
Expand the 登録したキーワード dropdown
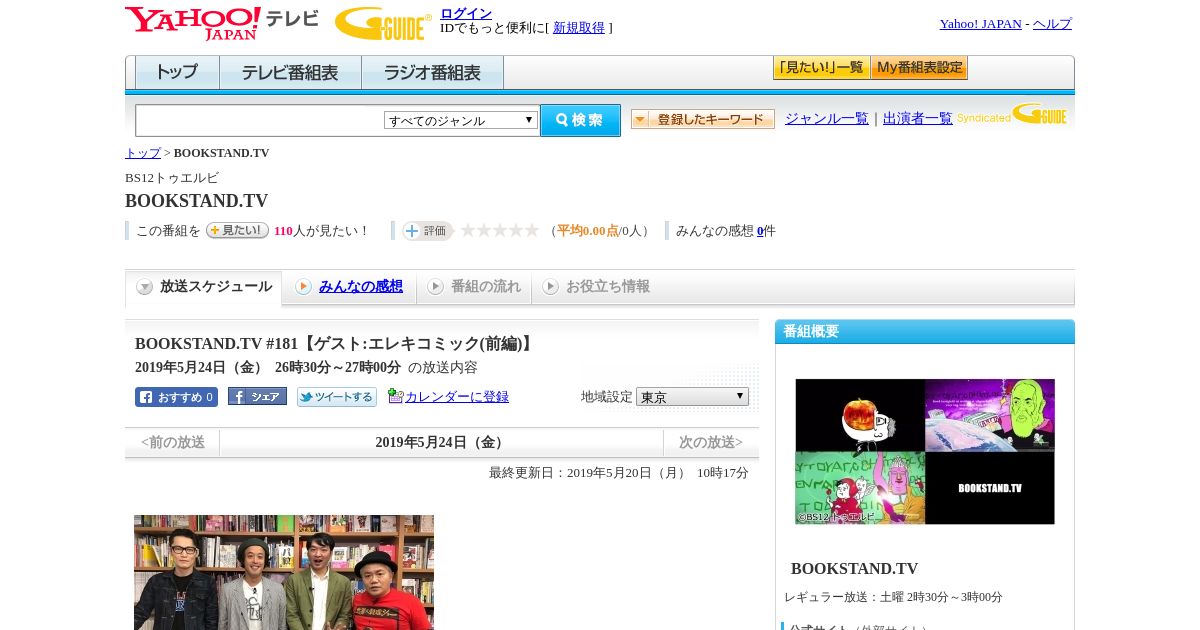(703, 119)
